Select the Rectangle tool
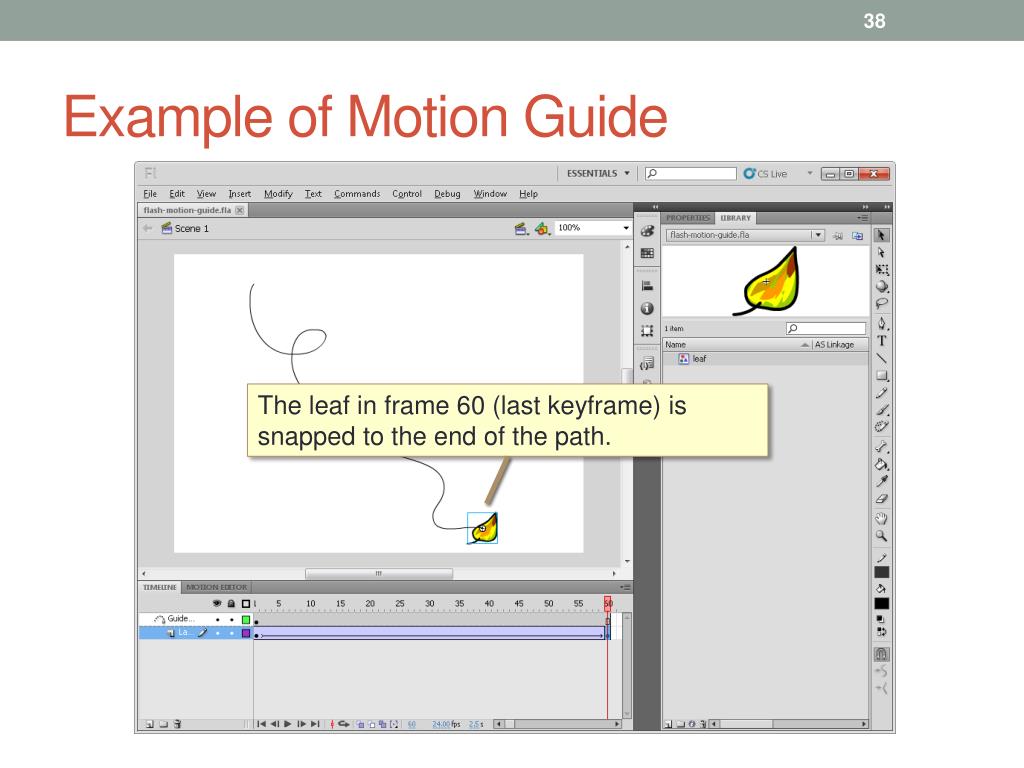 [x=881, y=376]
